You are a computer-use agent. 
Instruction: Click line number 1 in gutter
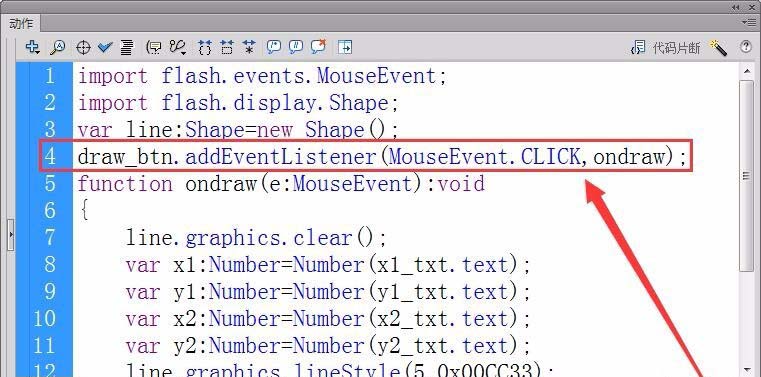click(50, 76)
